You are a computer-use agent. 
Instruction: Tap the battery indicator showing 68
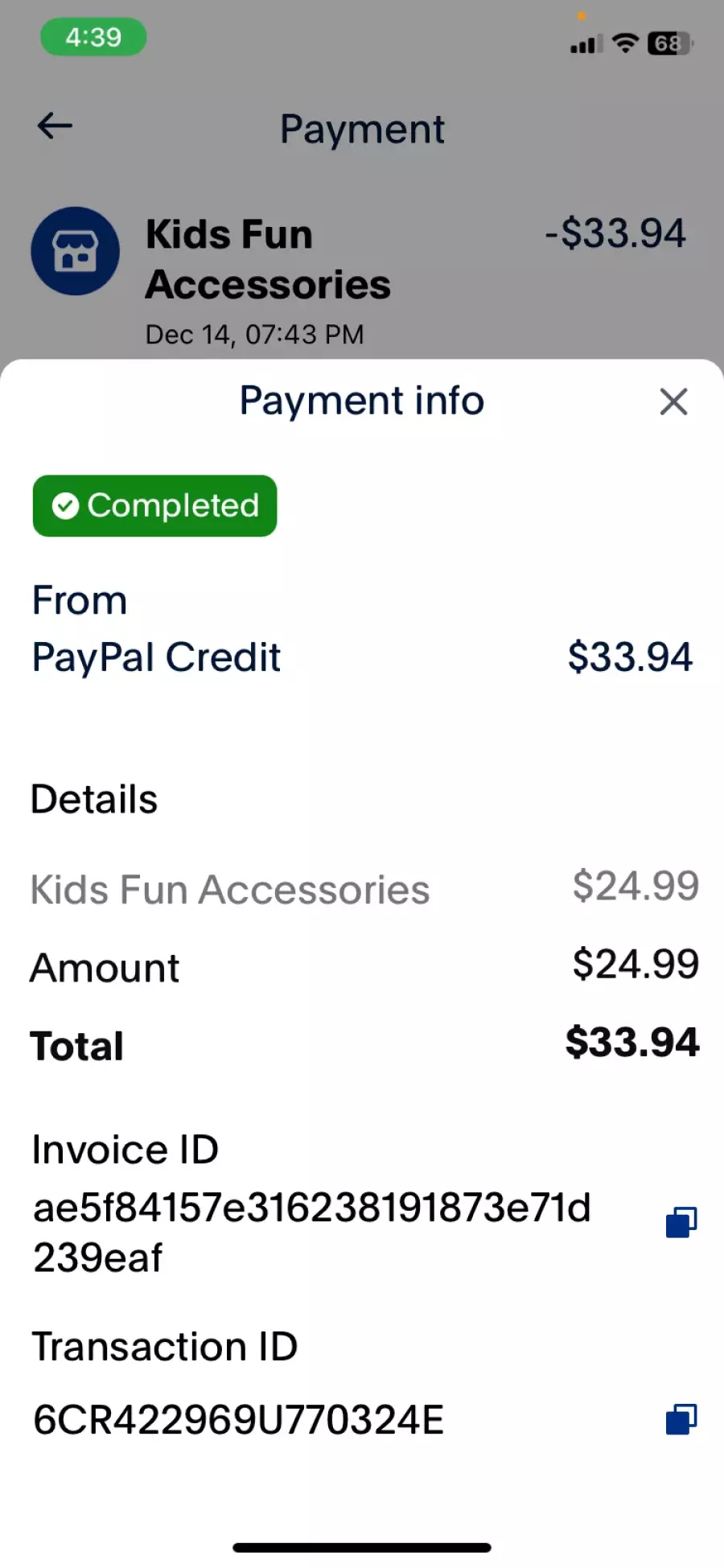670,43
